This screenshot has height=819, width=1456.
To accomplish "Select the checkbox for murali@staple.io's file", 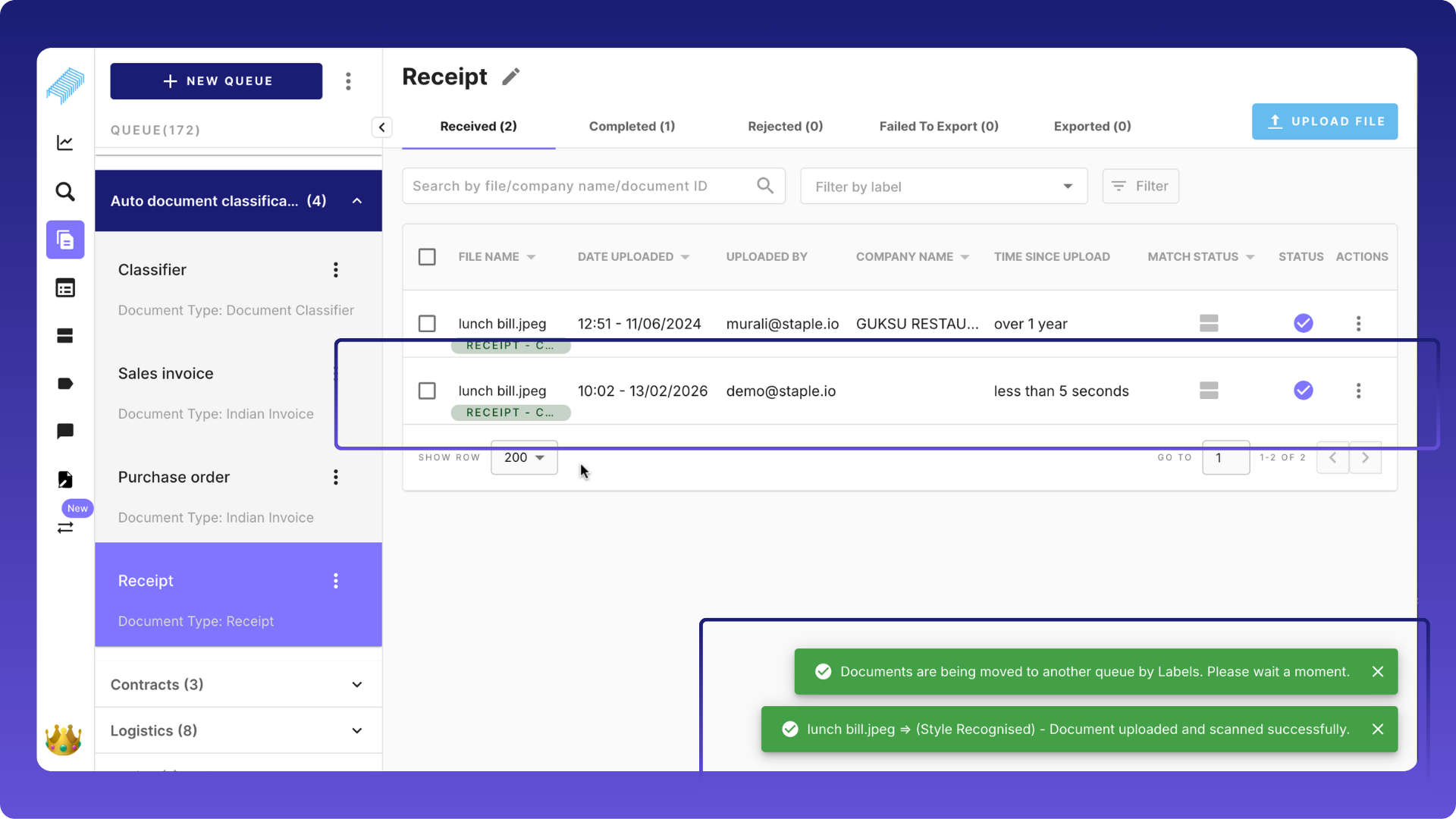I will click(427, 324).
